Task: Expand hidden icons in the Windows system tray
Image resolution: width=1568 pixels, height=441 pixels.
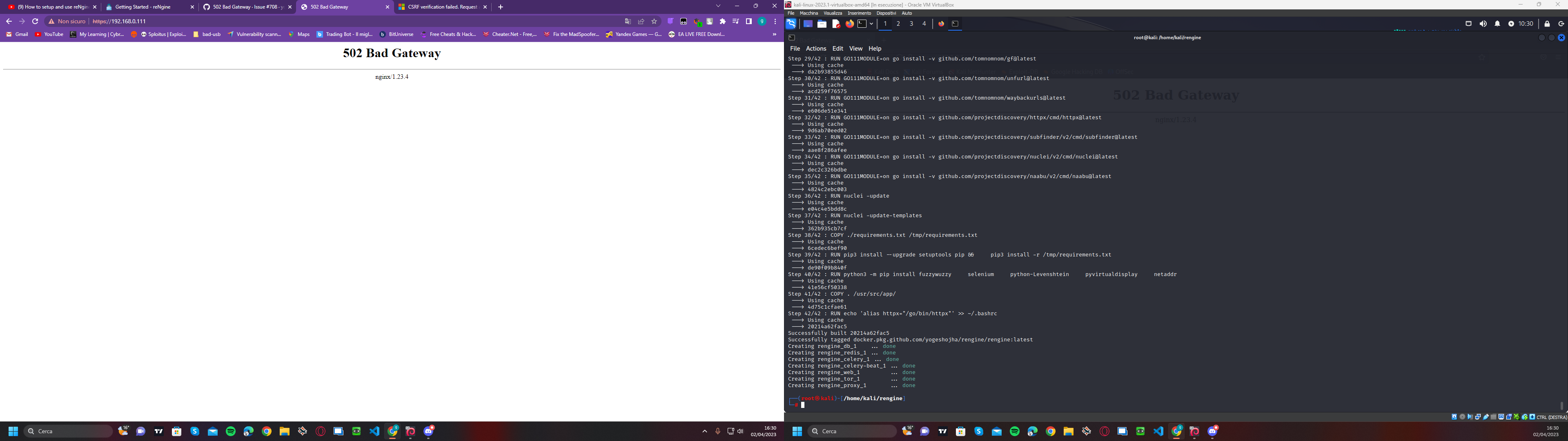Action: pos(705,431)
